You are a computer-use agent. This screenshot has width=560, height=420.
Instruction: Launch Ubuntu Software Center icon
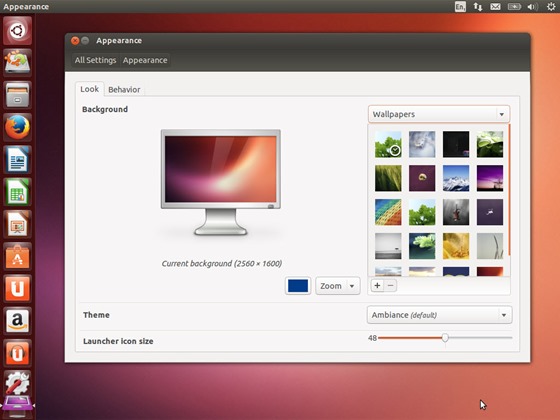17,256
